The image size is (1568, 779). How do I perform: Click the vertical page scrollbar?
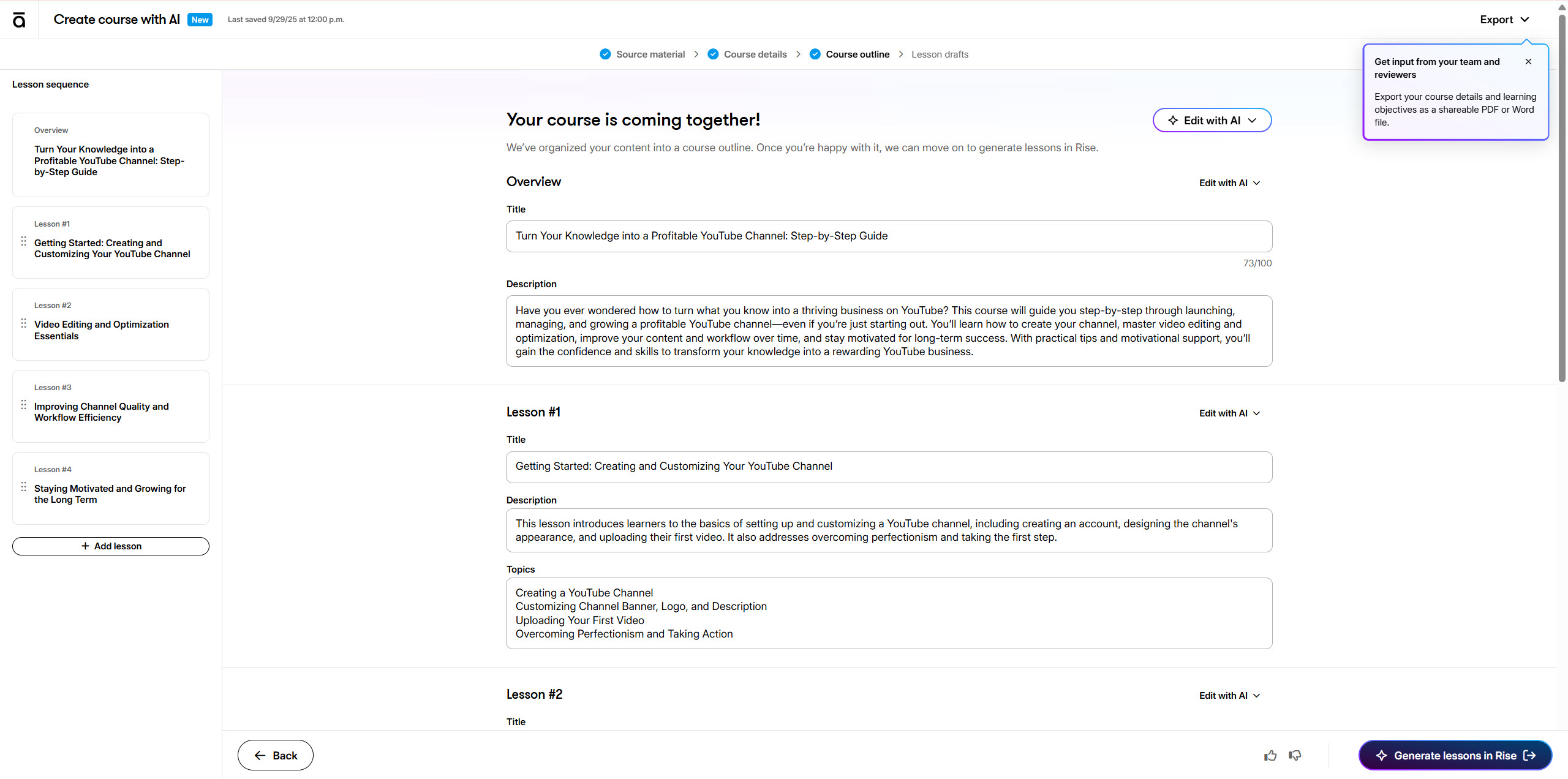point(1561,196)
